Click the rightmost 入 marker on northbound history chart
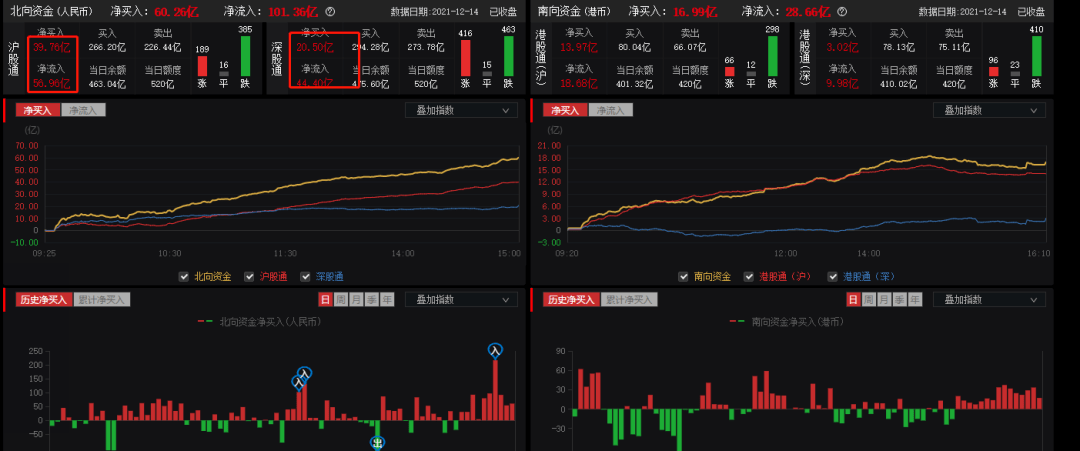1080x451 pixels. pyautogui.click(x=494, y=351)
